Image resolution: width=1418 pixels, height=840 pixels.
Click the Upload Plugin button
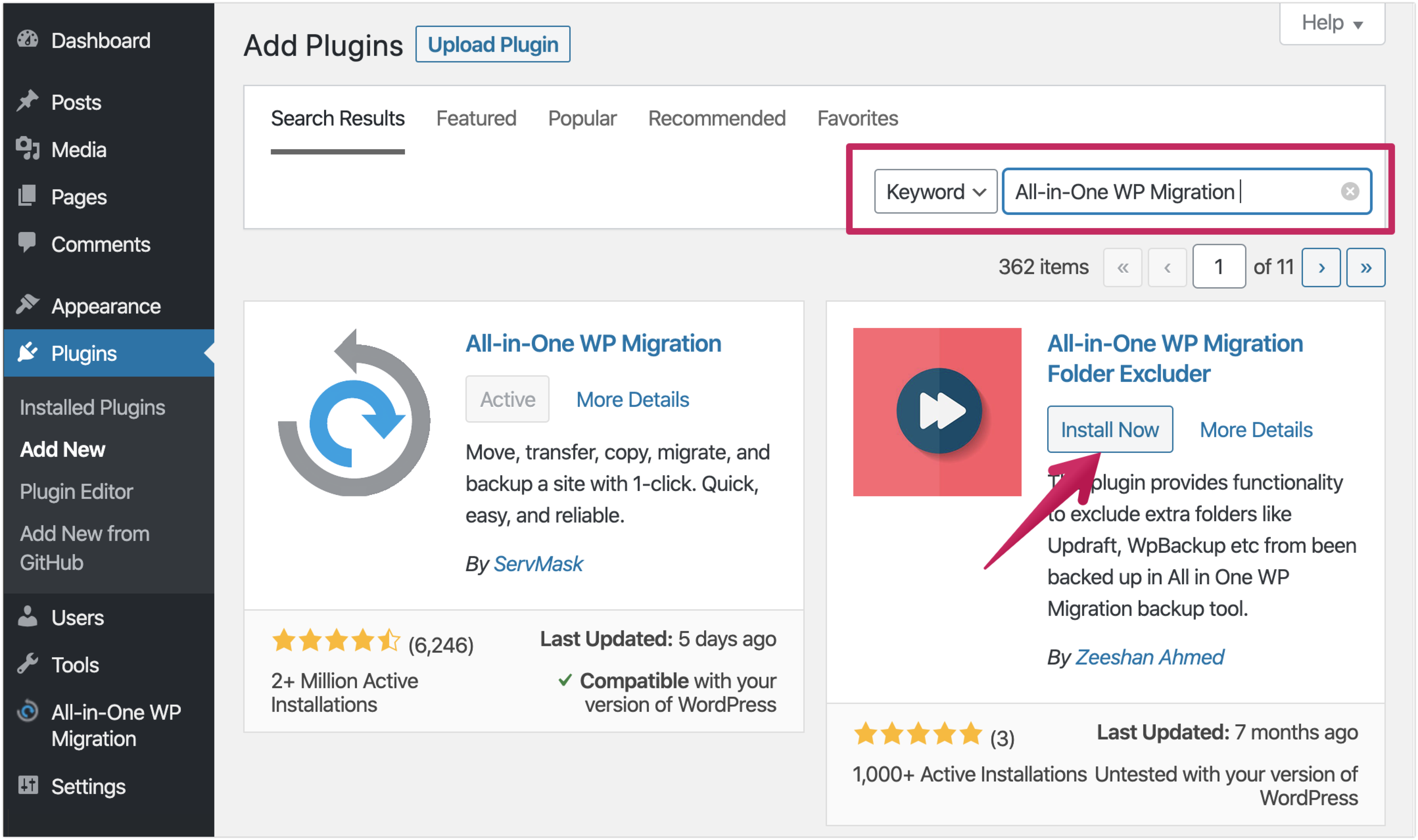click(x=493, y=44)
